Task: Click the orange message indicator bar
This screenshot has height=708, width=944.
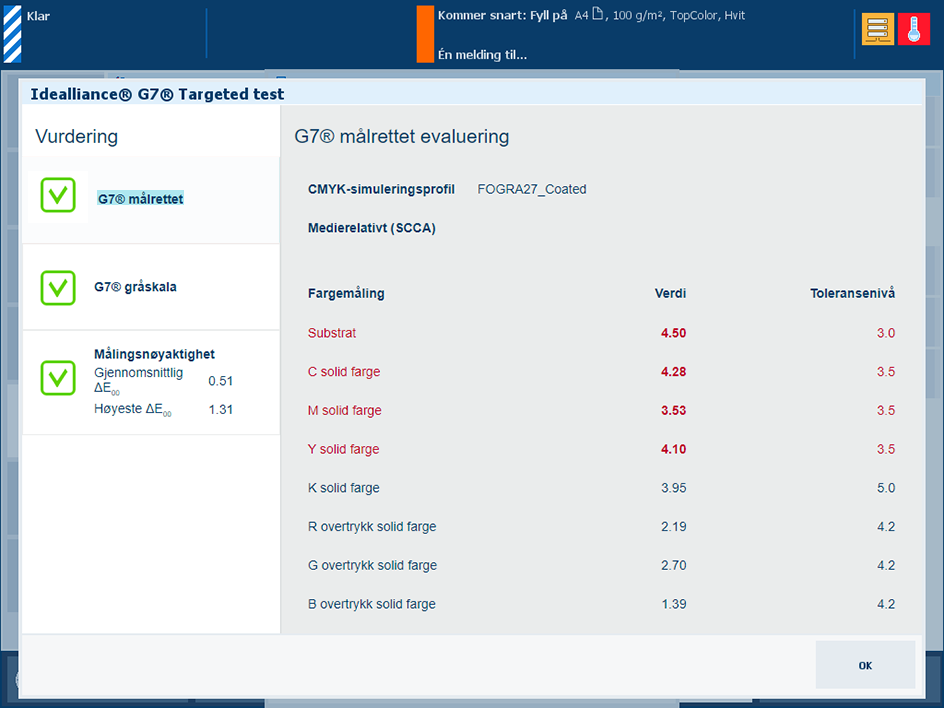Action: (x=425, y=34)
